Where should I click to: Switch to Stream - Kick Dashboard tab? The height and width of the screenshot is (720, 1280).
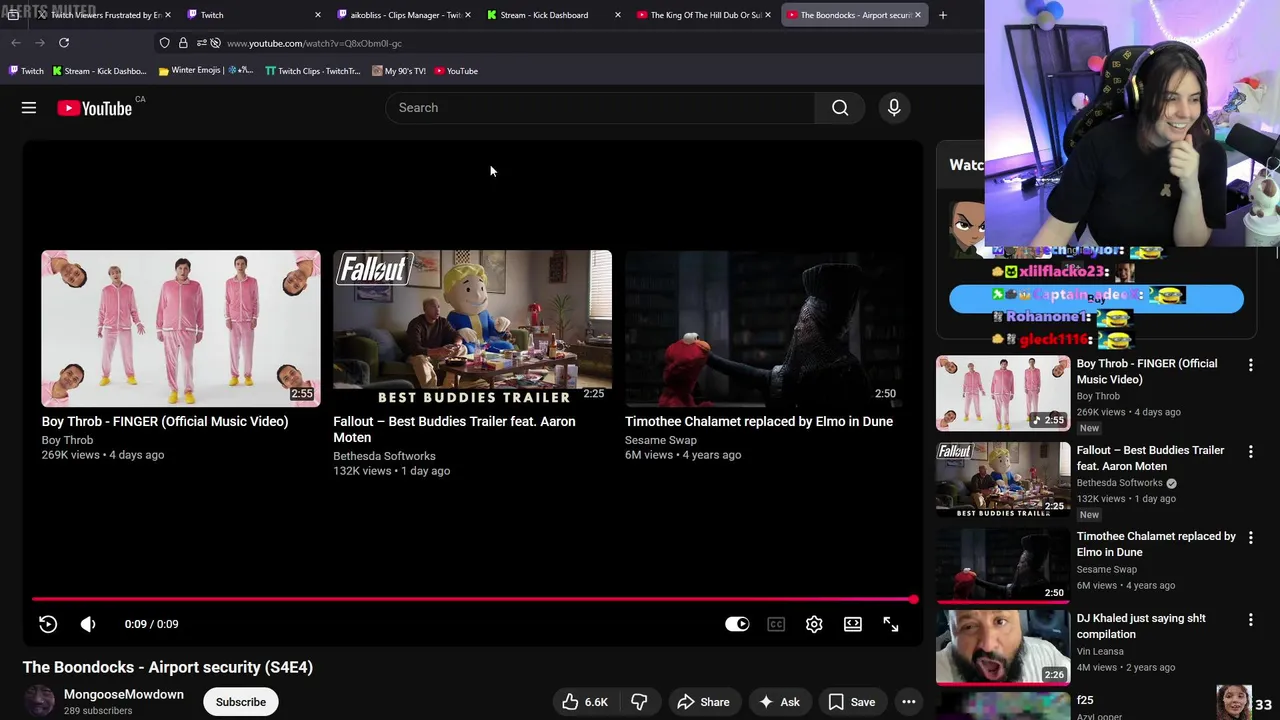(554, 15)
